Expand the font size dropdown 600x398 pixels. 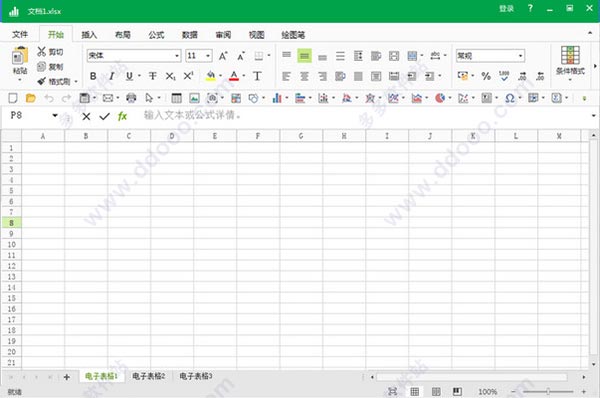(208, 56)
